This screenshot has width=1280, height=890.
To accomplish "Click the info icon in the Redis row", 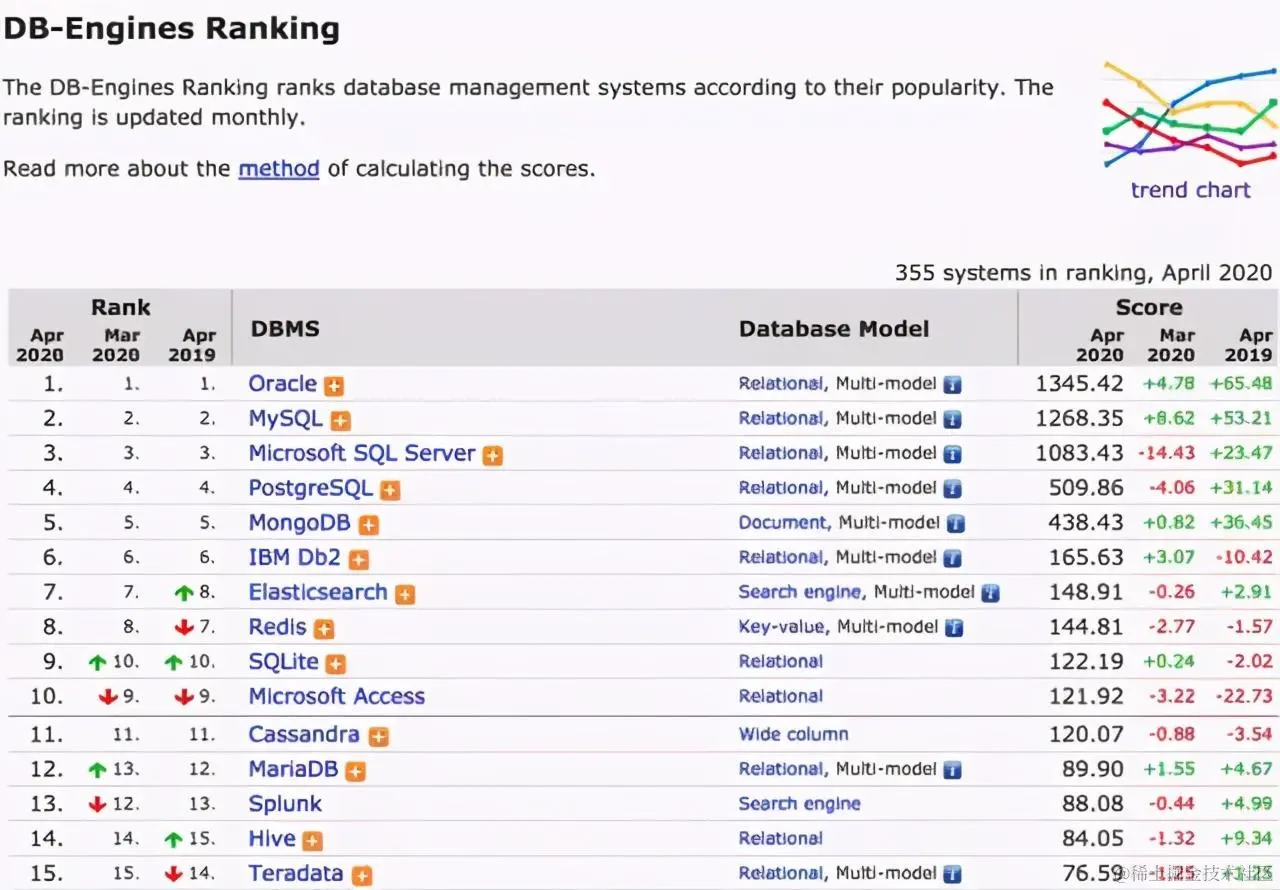I will 955,628.
